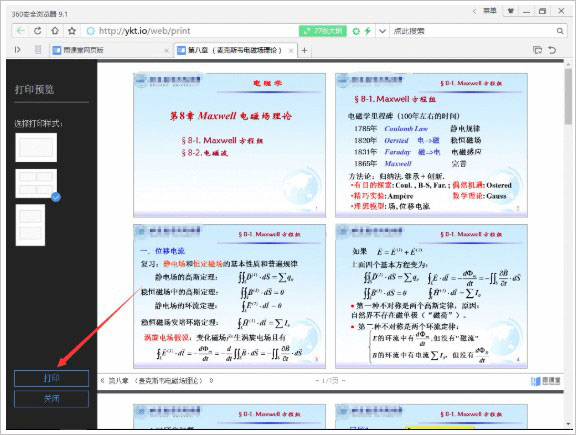The width and height of the screenshot is (576, 435).
Task: Open the 菜单 menu in title bar
Action: (x=489, y=11)
